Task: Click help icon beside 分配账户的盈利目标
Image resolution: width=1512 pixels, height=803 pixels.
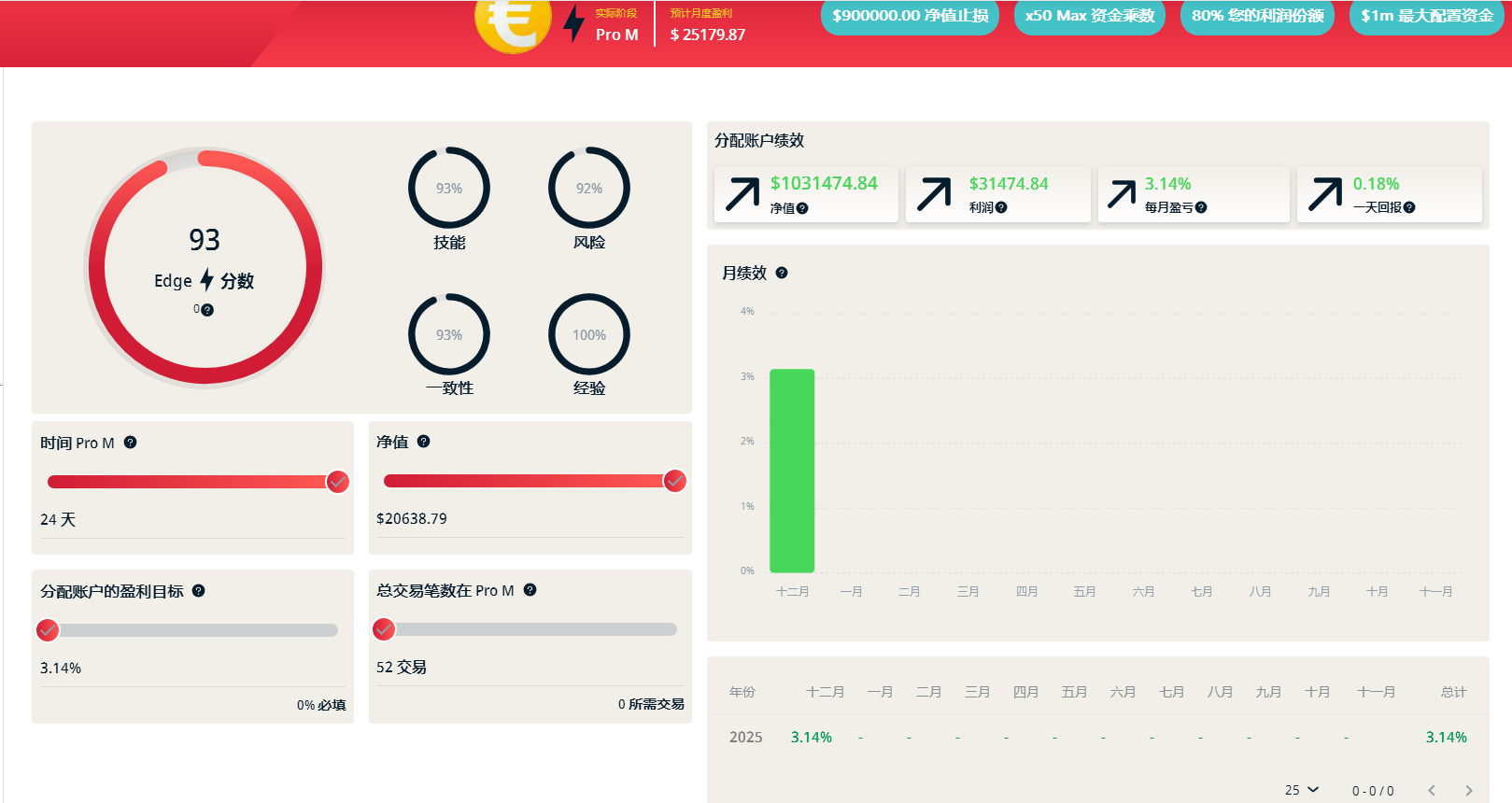Action: coord(198,591)
